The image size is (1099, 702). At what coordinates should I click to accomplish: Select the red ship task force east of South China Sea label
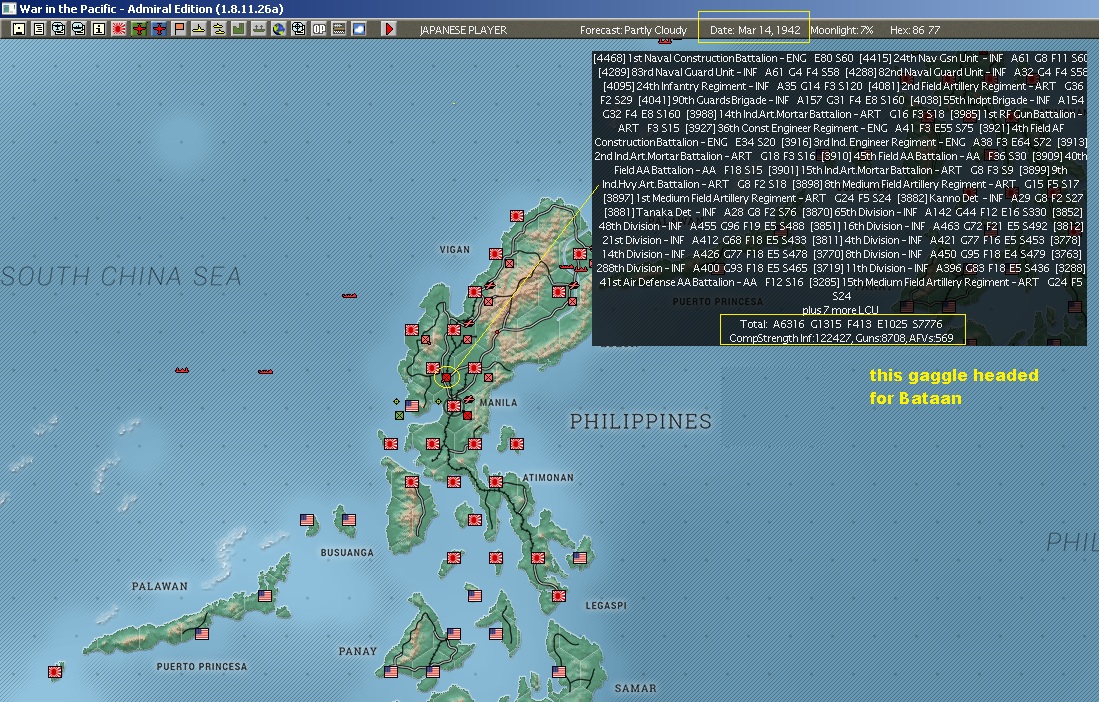point(349,296)
